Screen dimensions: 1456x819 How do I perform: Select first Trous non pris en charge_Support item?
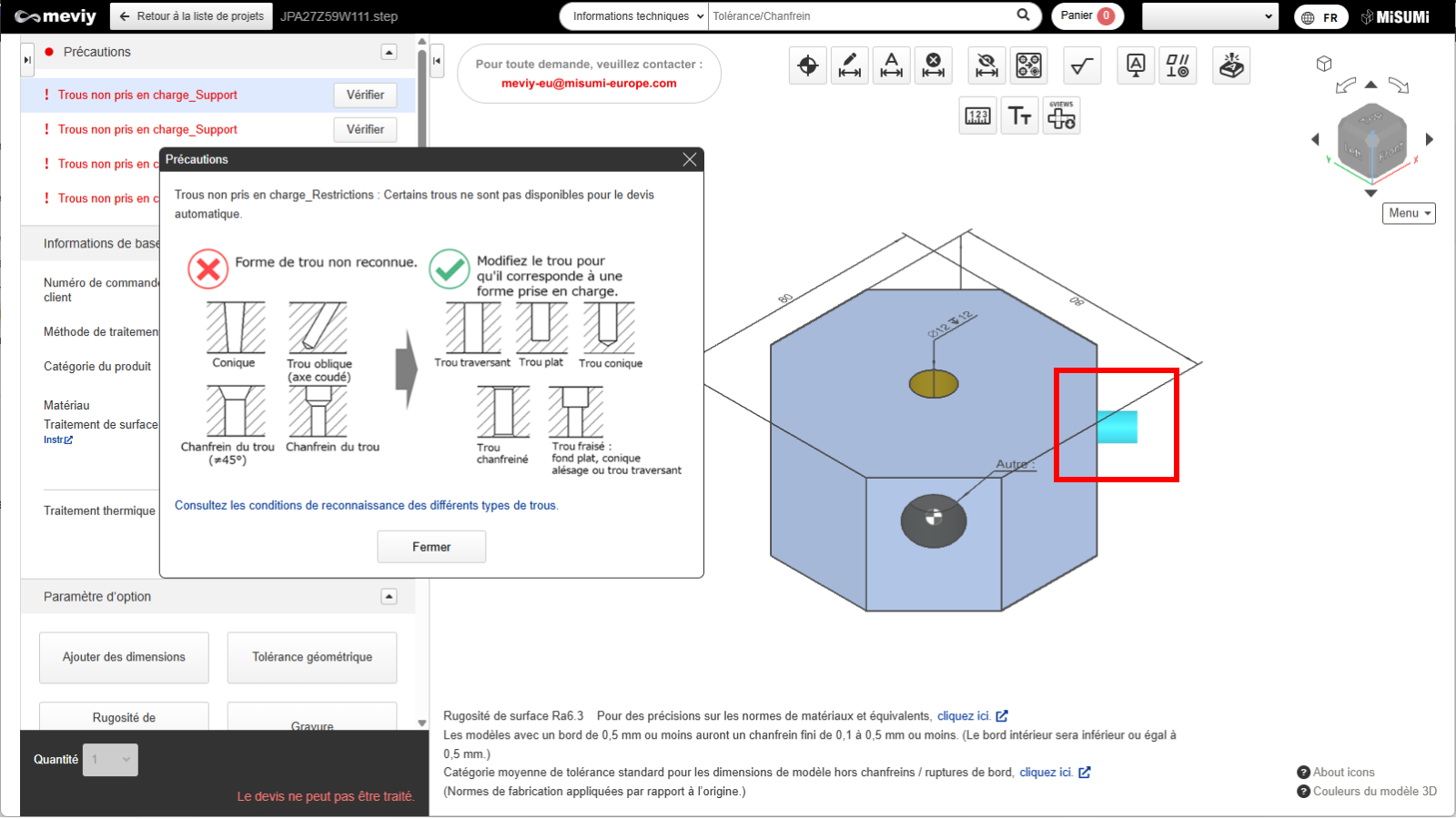point(147,95)
